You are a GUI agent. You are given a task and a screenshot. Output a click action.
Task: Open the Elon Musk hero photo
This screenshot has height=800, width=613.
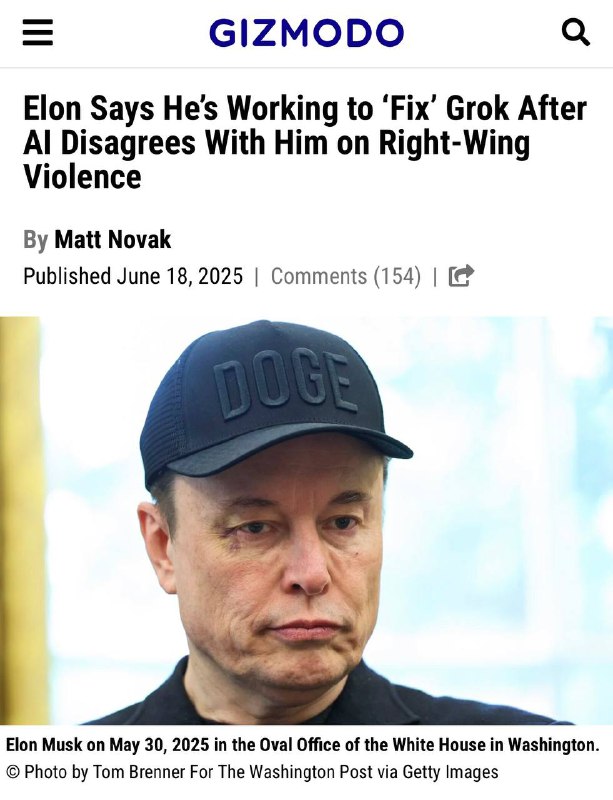click(306, 520)
